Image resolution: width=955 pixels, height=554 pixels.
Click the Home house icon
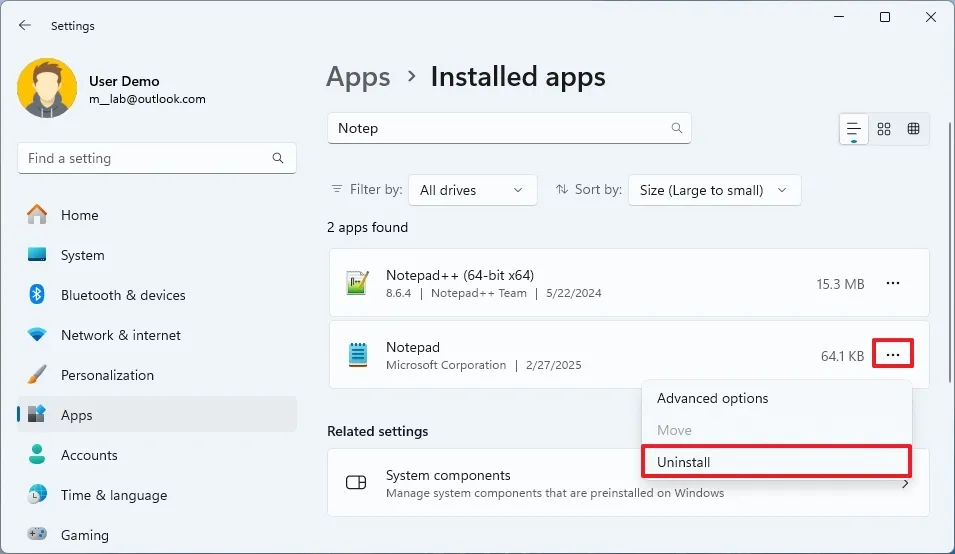tap(37, 214)
